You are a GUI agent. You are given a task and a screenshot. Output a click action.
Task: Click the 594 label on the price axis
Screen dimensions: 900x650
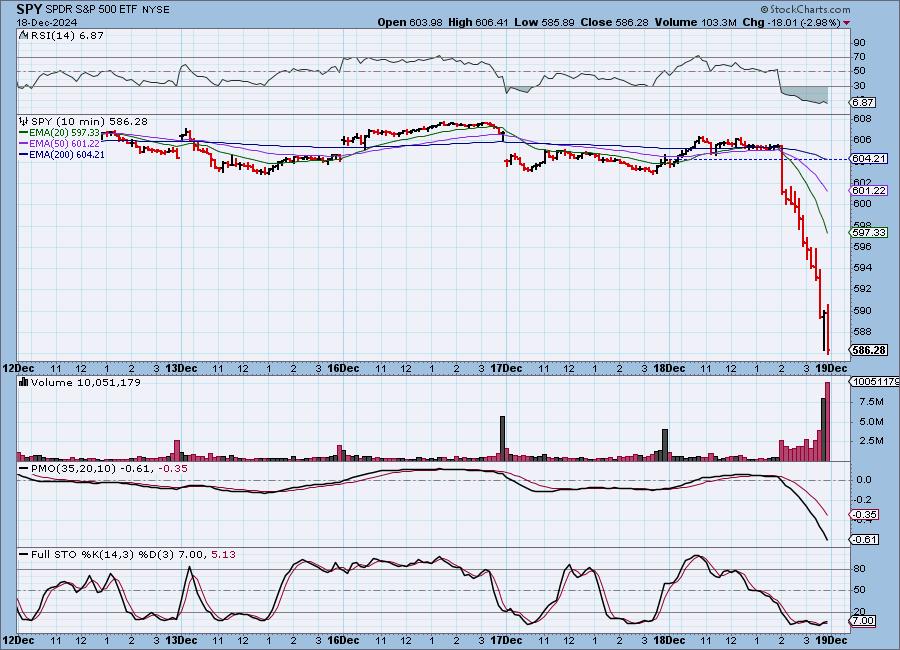click(862, 268)
